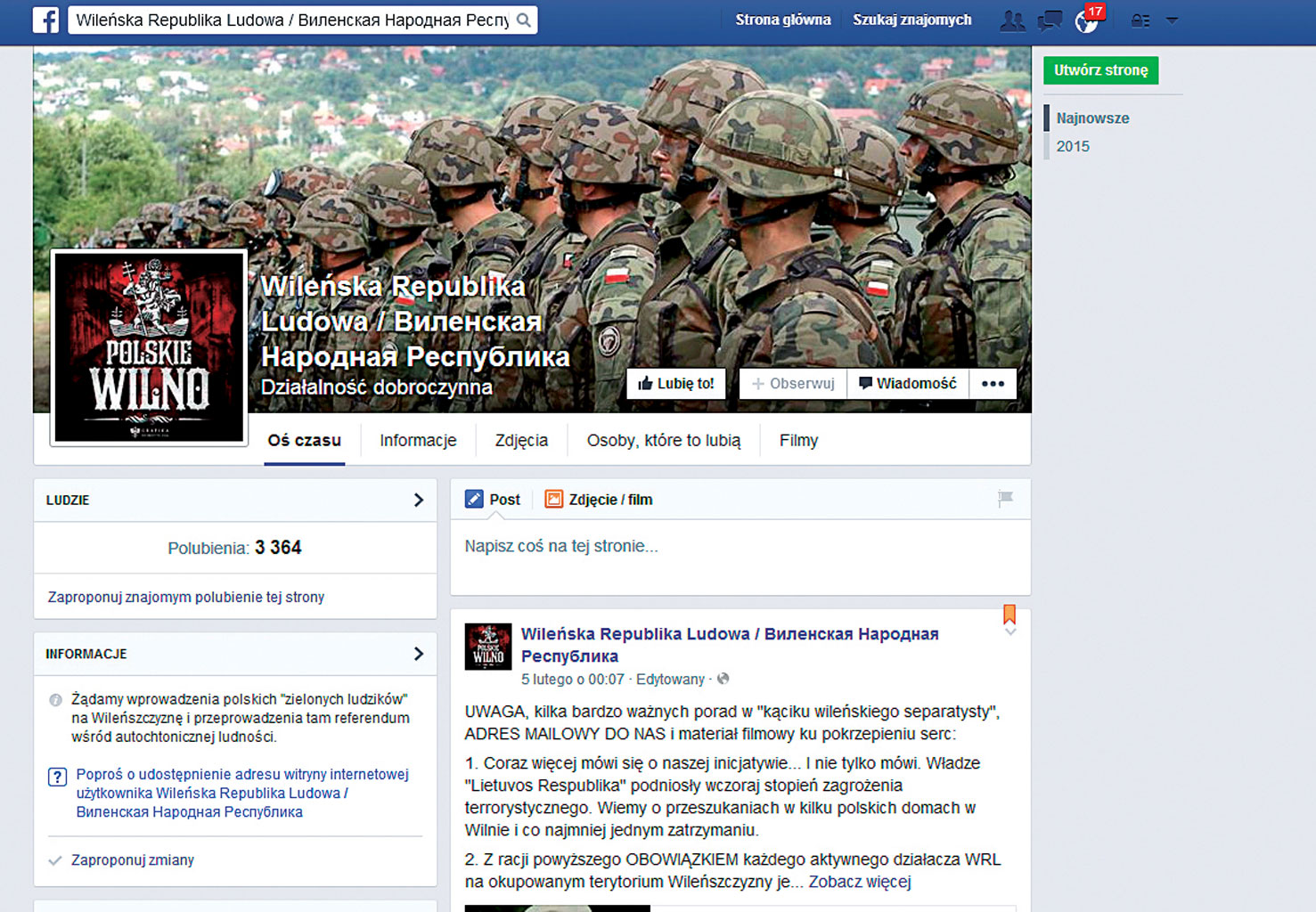Toggle Obserwuj to follow the page

coord(793,384)
